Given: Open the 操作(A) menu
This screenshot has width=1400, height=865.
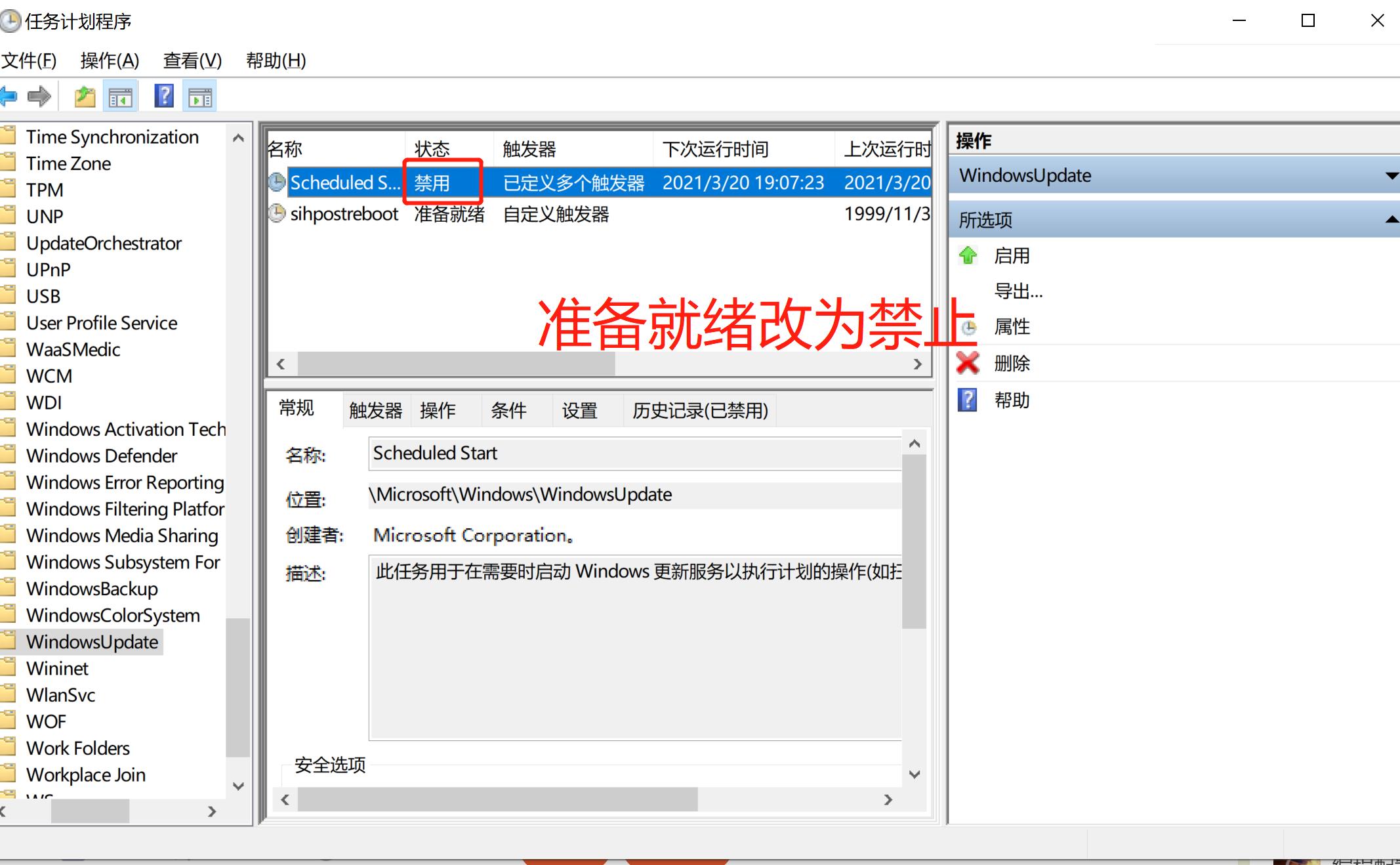Looking at the screenshot, I should [110, 60].
